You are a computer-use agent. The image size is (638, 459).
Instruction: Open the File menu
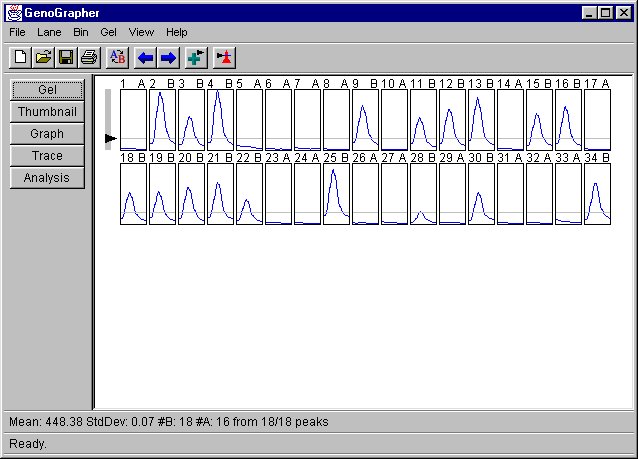[x=17, y=32]
